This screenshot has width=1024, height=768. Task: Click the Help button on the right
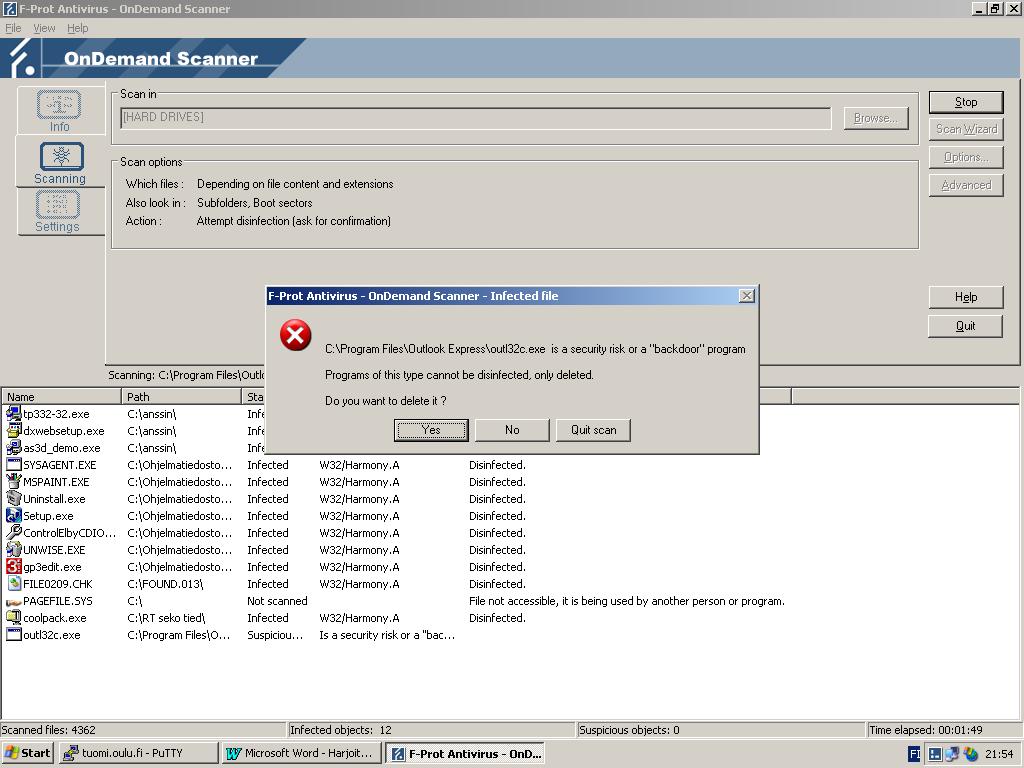coord(965,297)
